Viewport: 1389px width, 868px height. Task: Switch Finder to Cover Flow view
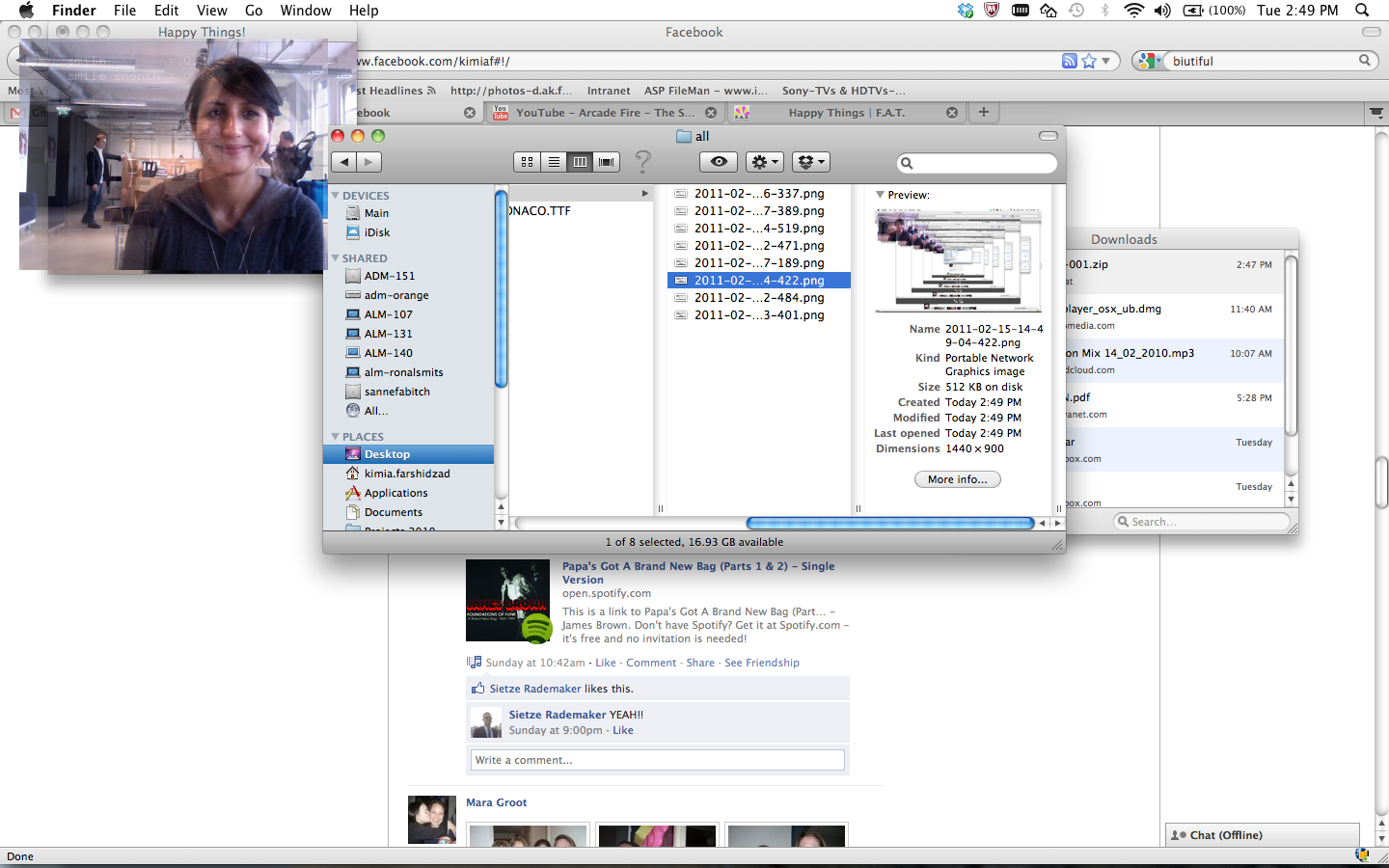(607, 162)
